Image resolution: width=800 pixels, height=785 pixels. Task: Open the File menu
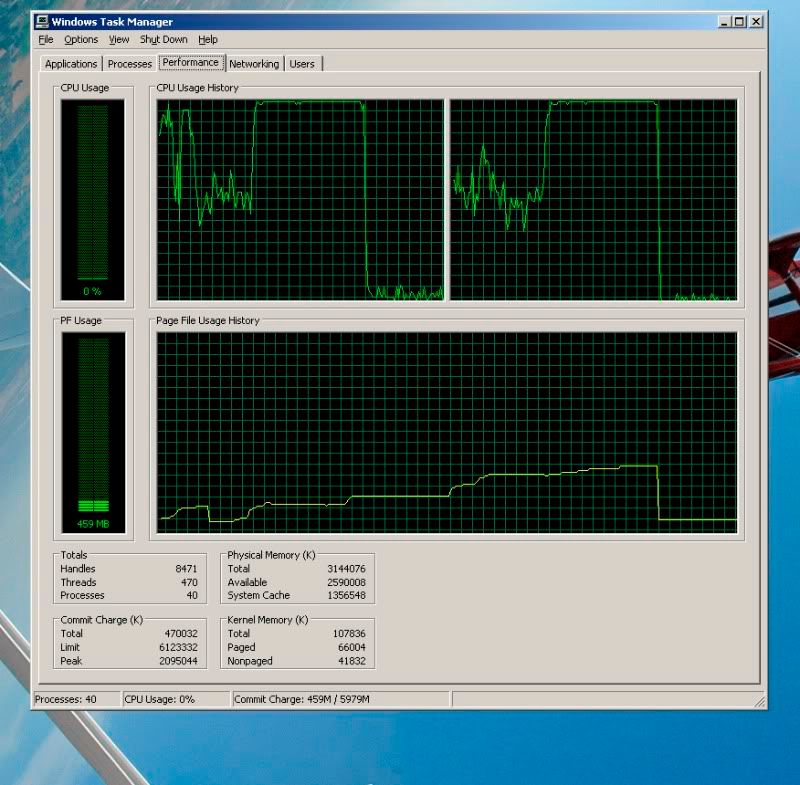tap(45, 40)
